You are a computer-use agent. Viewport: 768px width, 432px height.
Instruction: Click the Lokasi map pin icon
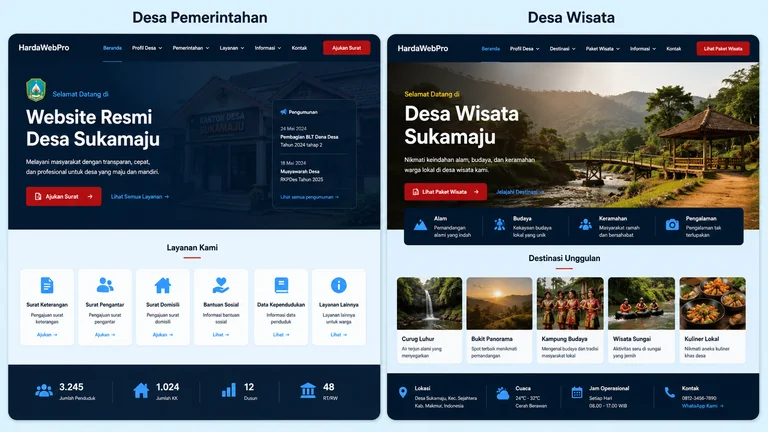click(x=403, y=392)
